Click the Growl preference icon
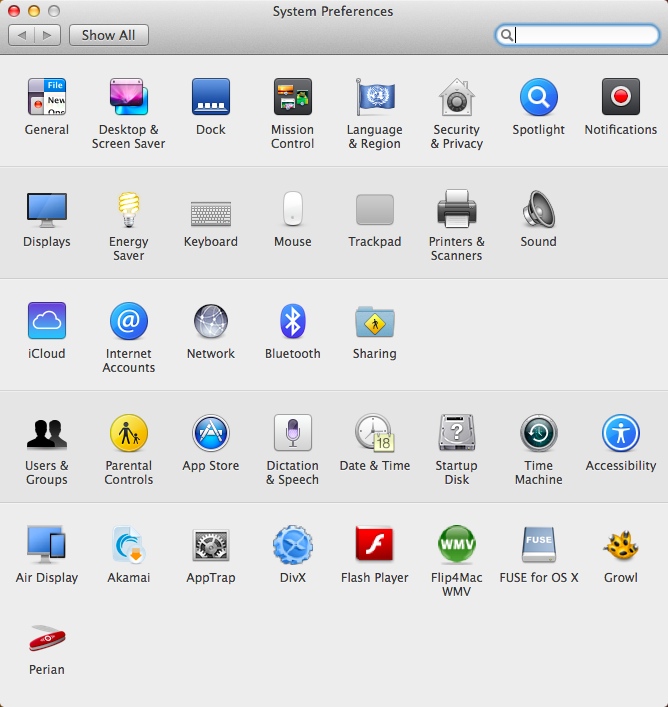The width and height of the screenshot is (668, 707). click(x=620, y=546)
